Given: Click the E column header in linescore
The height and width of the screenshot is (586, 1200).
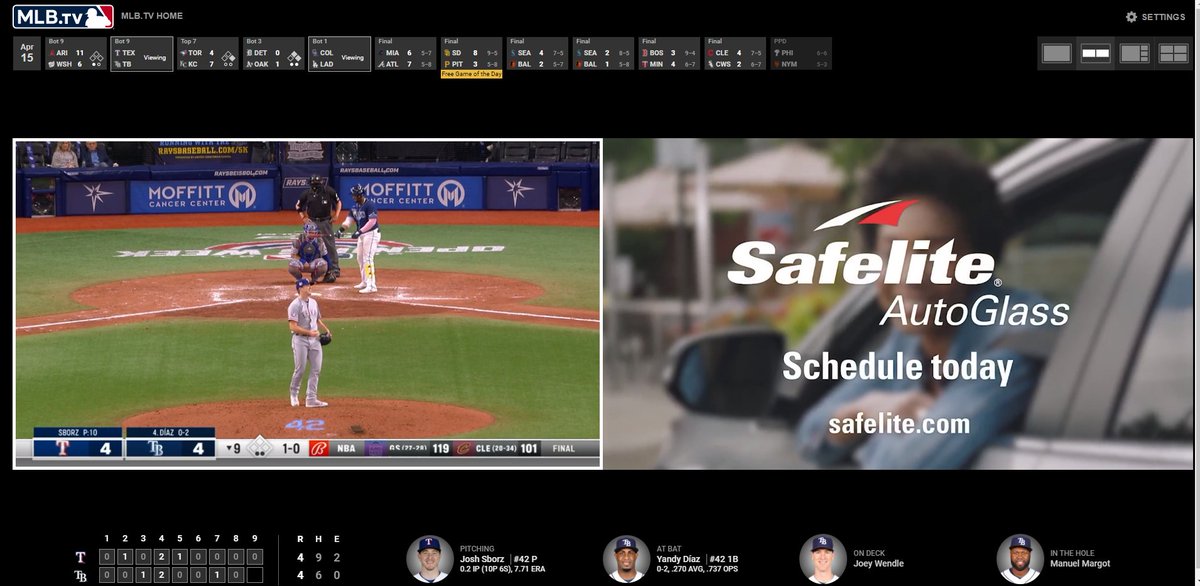Looking at the screenshot, I should (x=337, y=538).
